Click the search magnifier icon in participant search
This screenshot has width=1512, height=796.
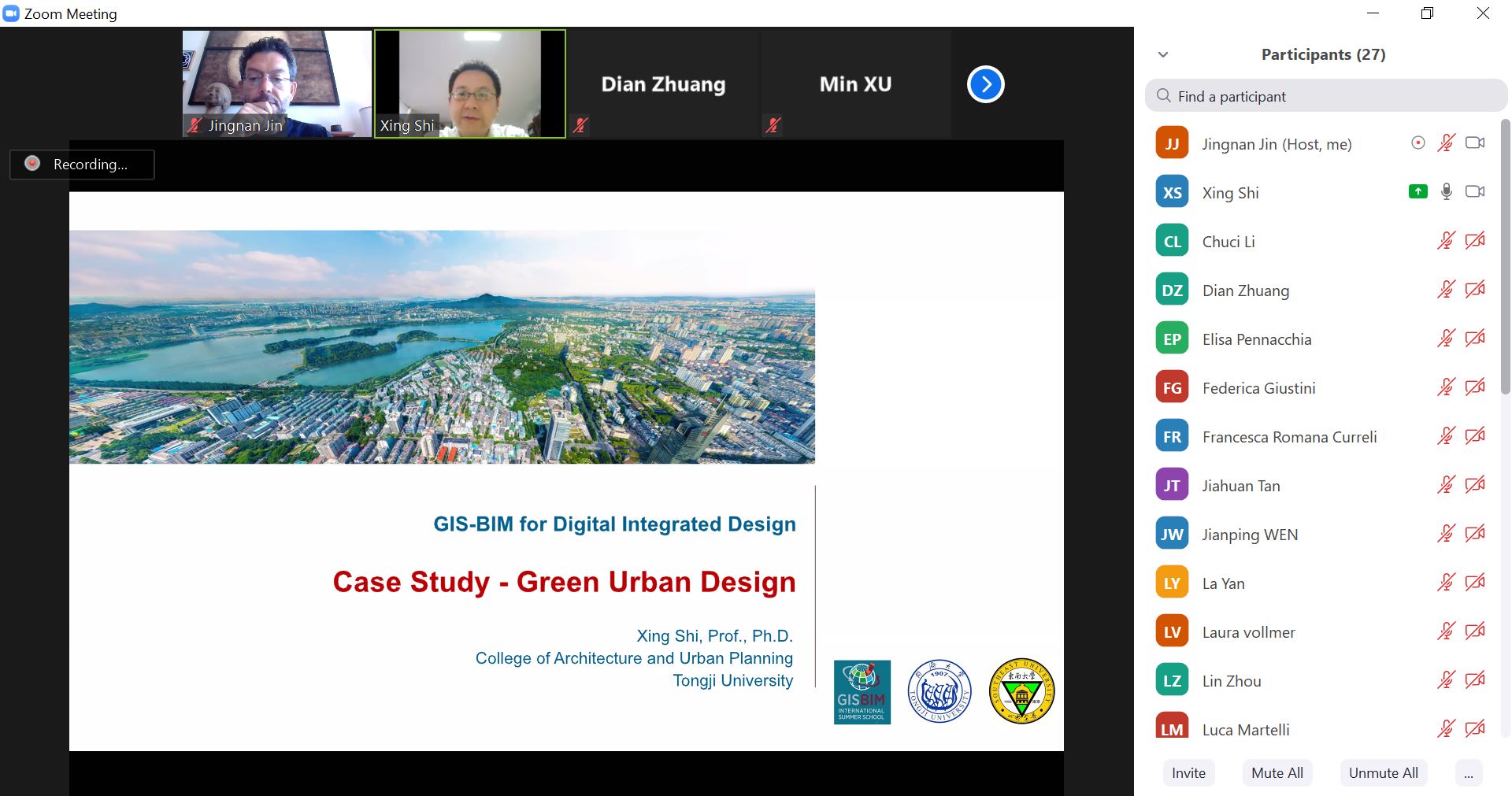pyautogui.click(x=1163, y=96)
